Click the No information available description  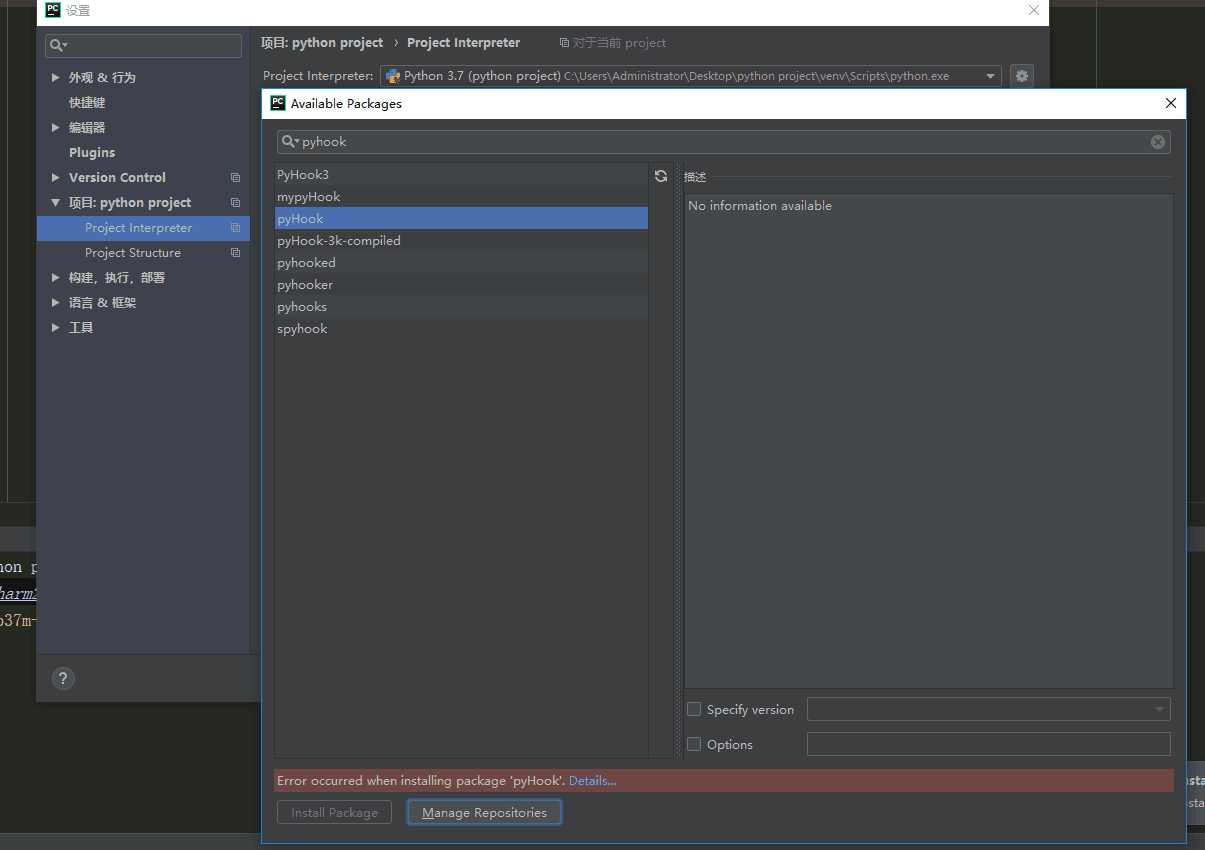(x=760, y=206)
